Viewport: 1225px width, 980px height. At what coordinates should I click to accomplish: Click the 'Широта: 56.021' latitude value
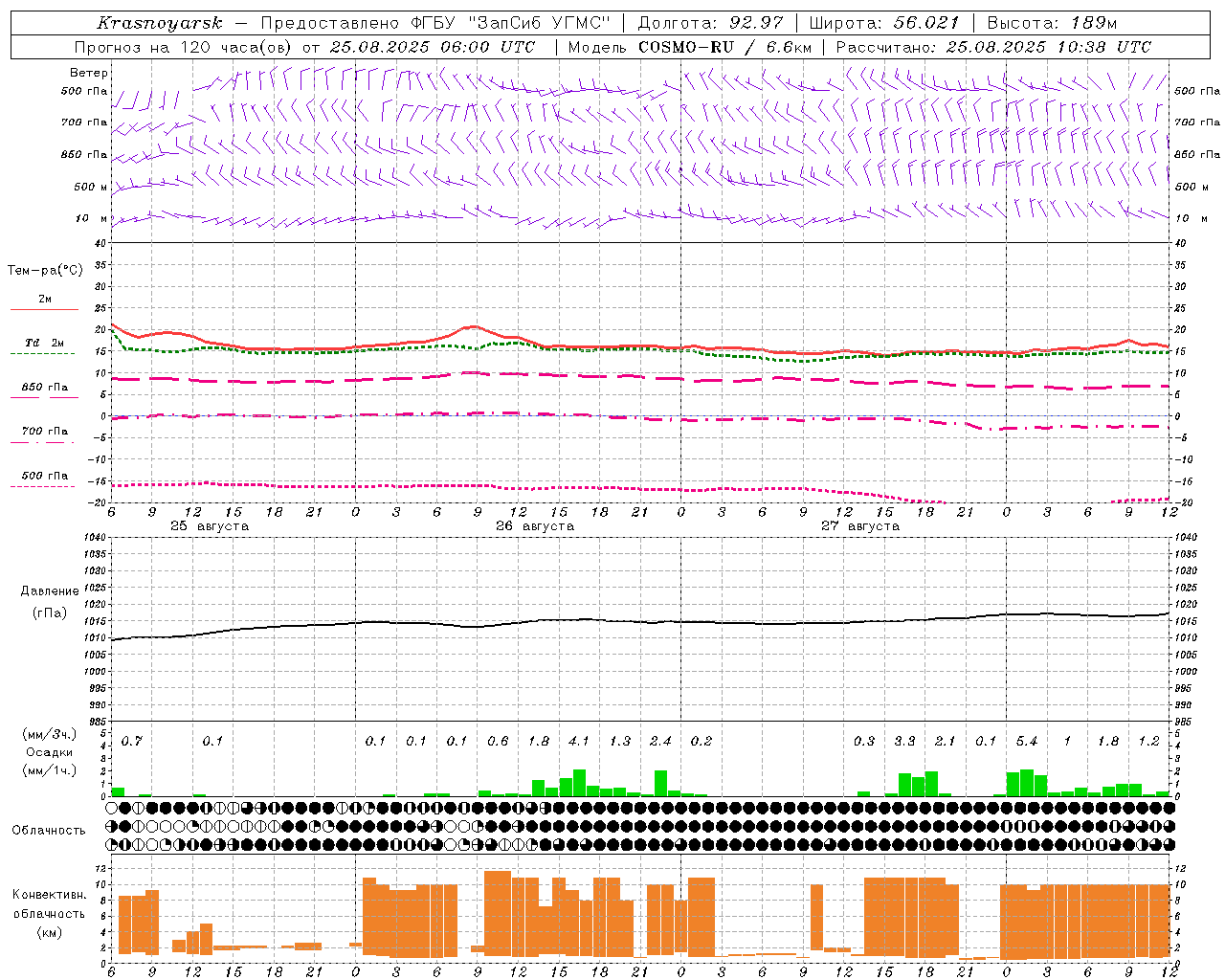pyautogui.click(x=884, y=23)
